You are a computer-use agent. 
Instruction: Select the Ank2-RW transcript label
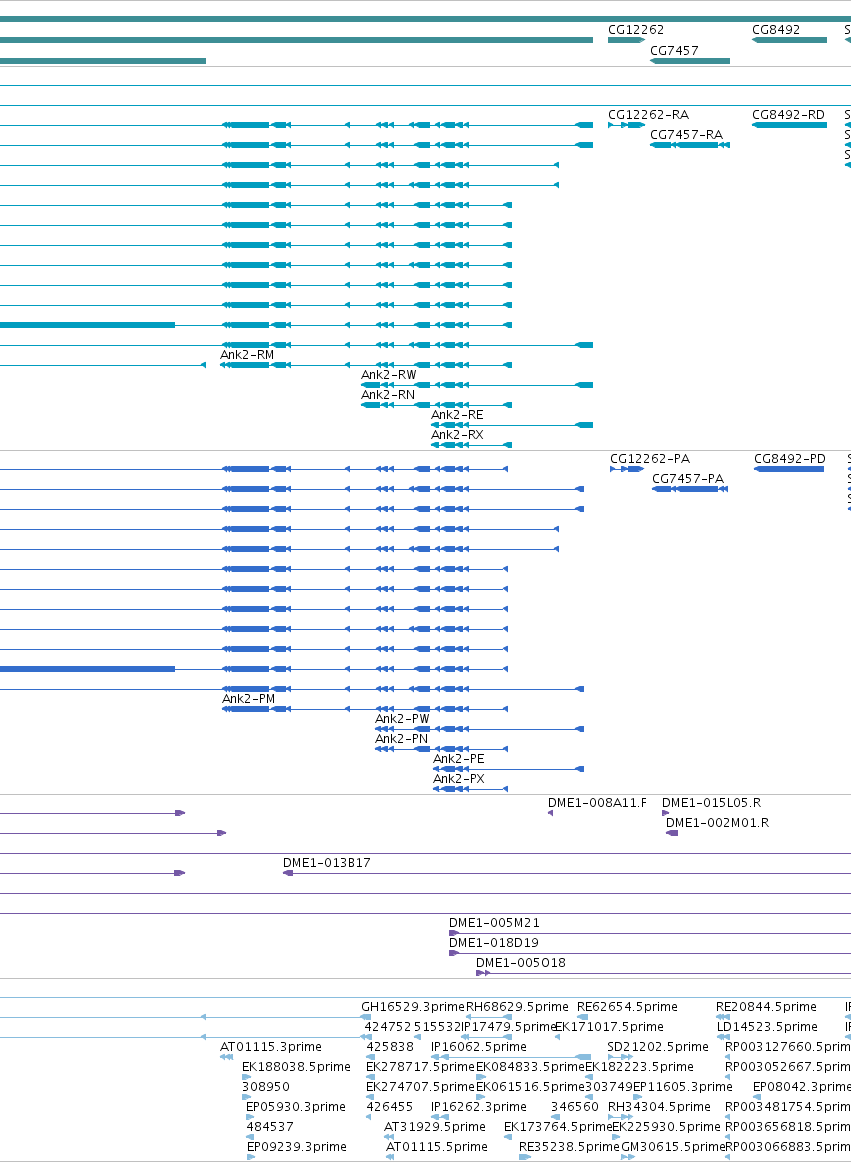point(388,375)
